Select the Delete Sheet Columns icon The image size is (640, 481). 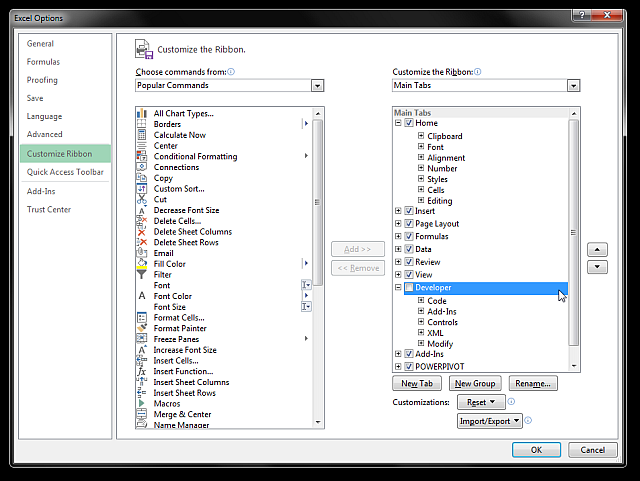click(x=142, y=232)
